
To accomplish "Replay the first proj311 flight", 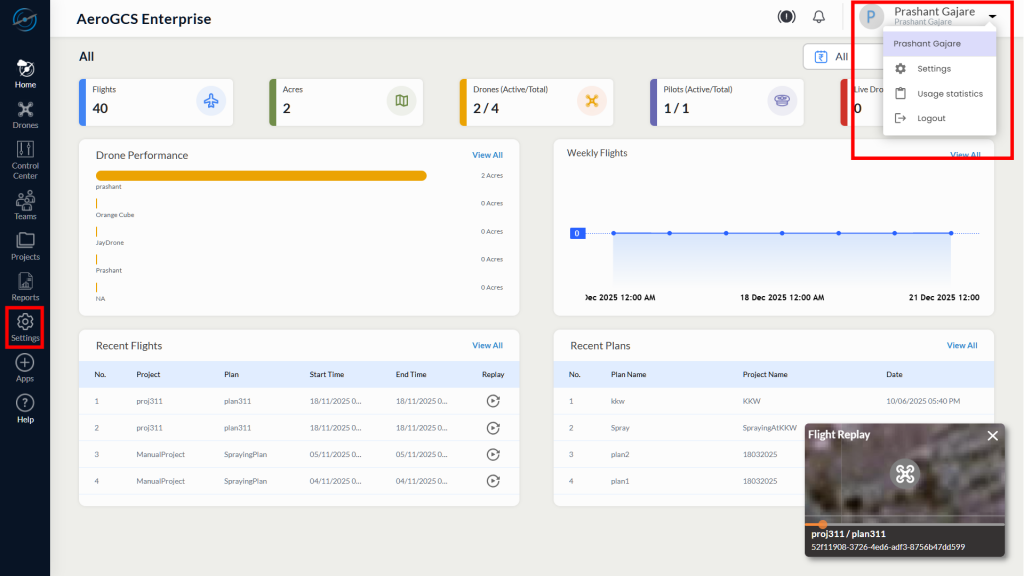I will click(x=492, y=401).
